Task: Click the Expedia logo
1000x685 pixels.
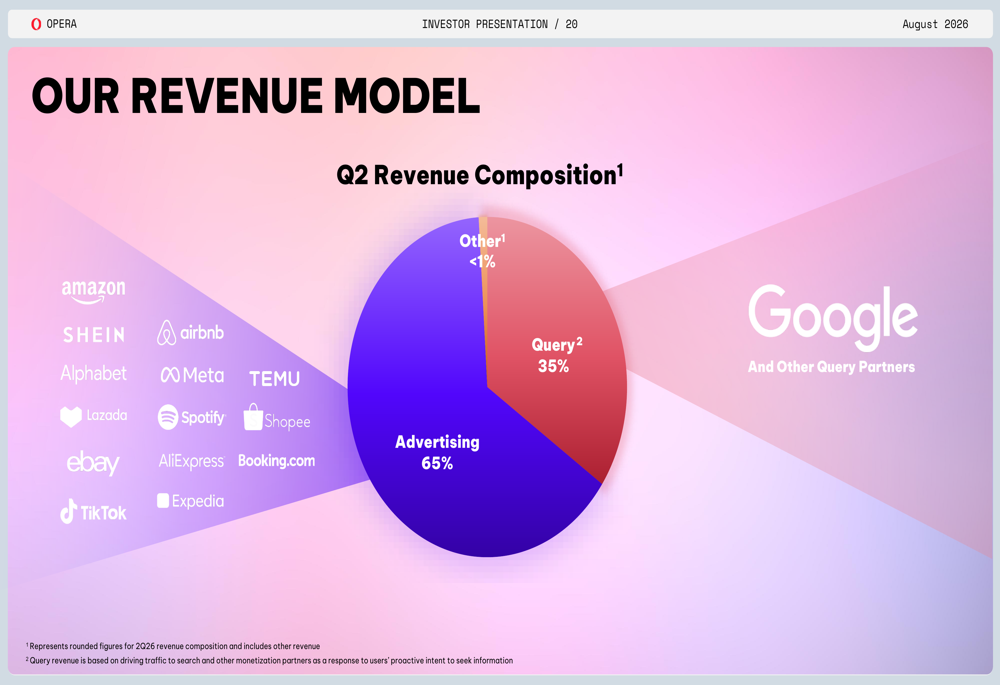Action: [191, 501]
